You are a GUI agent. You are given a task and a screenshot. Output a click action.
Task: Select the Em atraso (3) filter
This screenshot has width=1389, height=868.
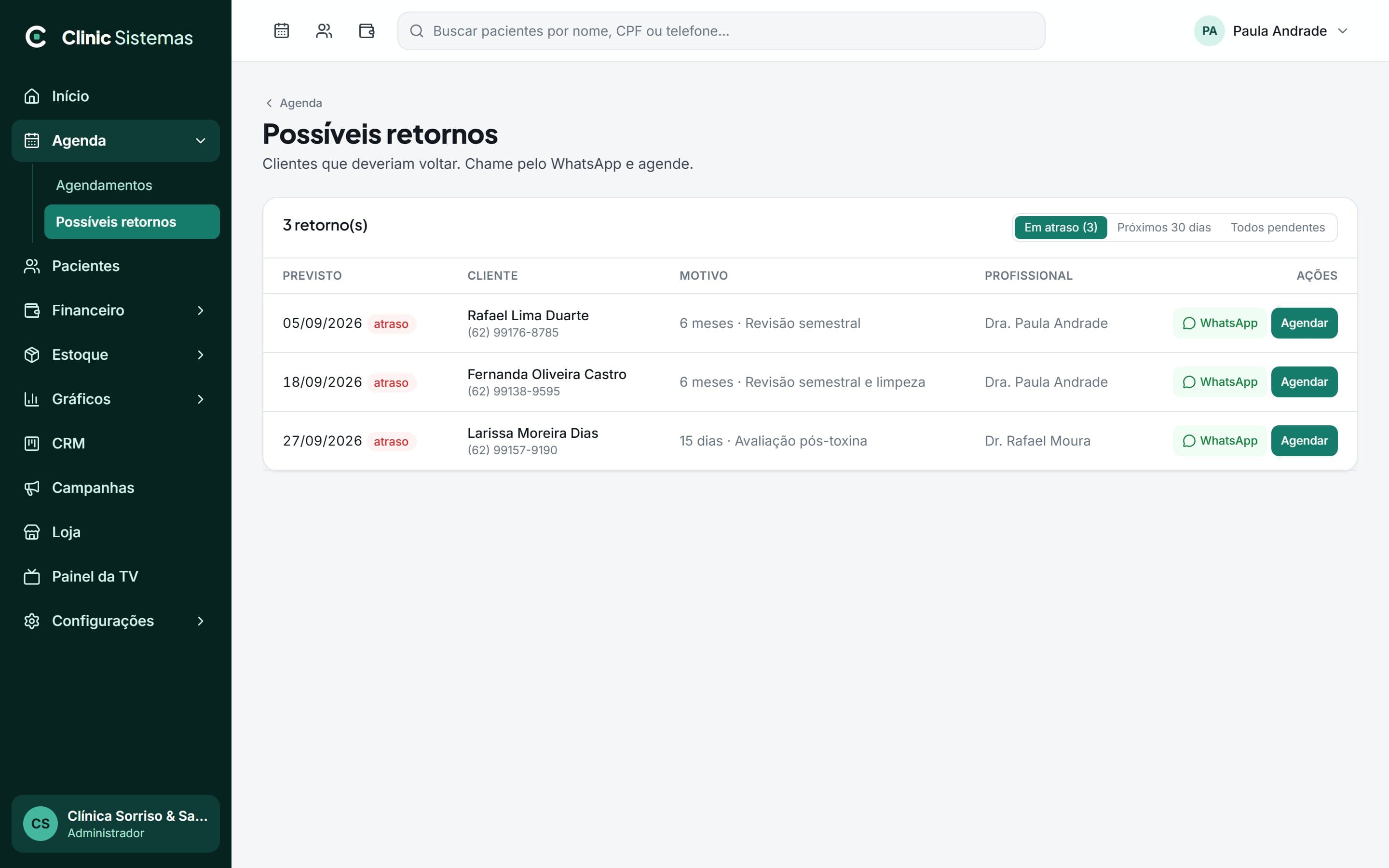[1060, 227]
